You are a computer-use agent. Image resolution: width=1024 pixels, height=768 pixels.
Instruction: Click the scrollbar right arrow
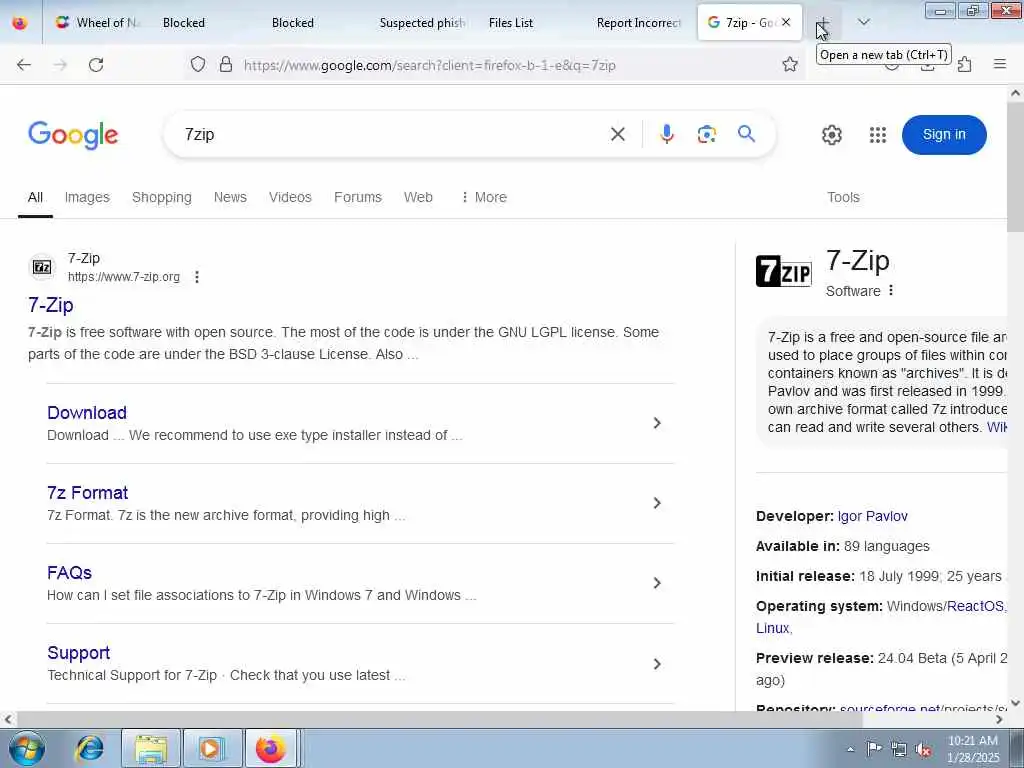click(999, 720)
